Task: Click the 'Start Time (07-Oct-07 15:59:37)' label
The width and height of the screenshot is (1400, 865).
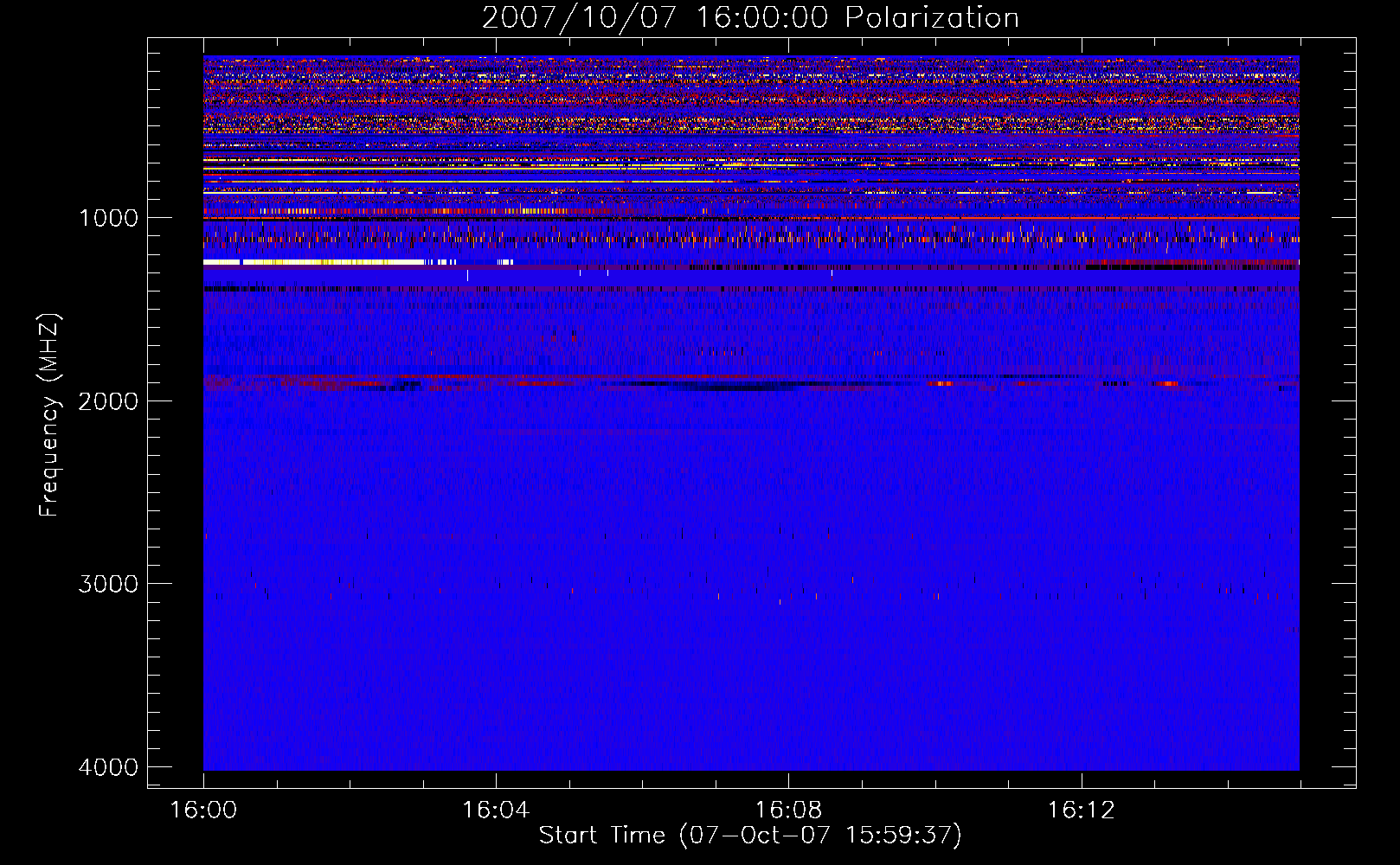Action: pyautogui.click(x=750, y=836)
